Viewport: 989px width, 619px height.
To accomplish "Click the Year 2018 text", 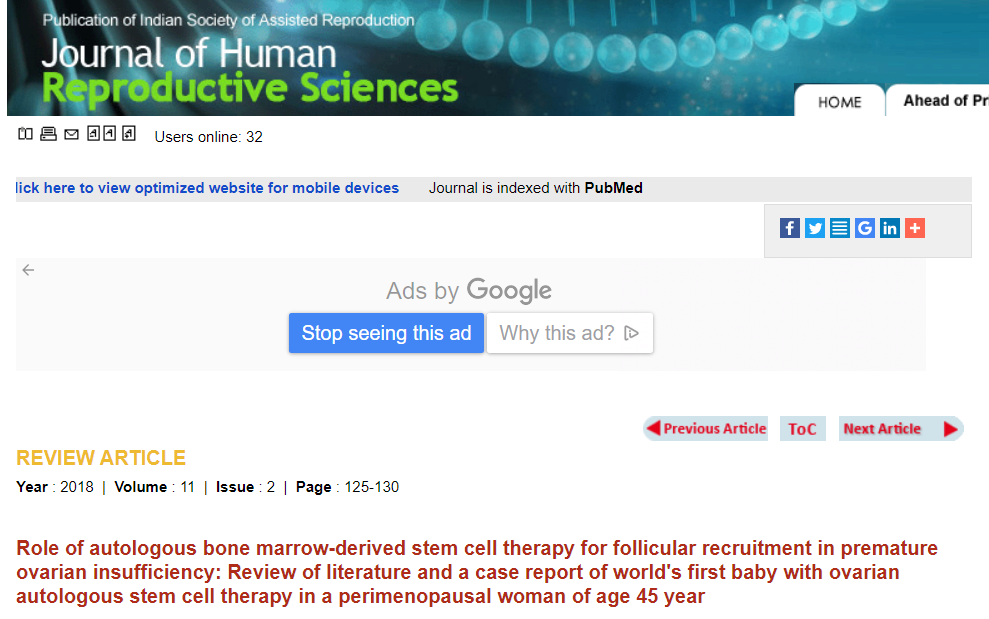I will pyautogui.click(x=55, y=487).
